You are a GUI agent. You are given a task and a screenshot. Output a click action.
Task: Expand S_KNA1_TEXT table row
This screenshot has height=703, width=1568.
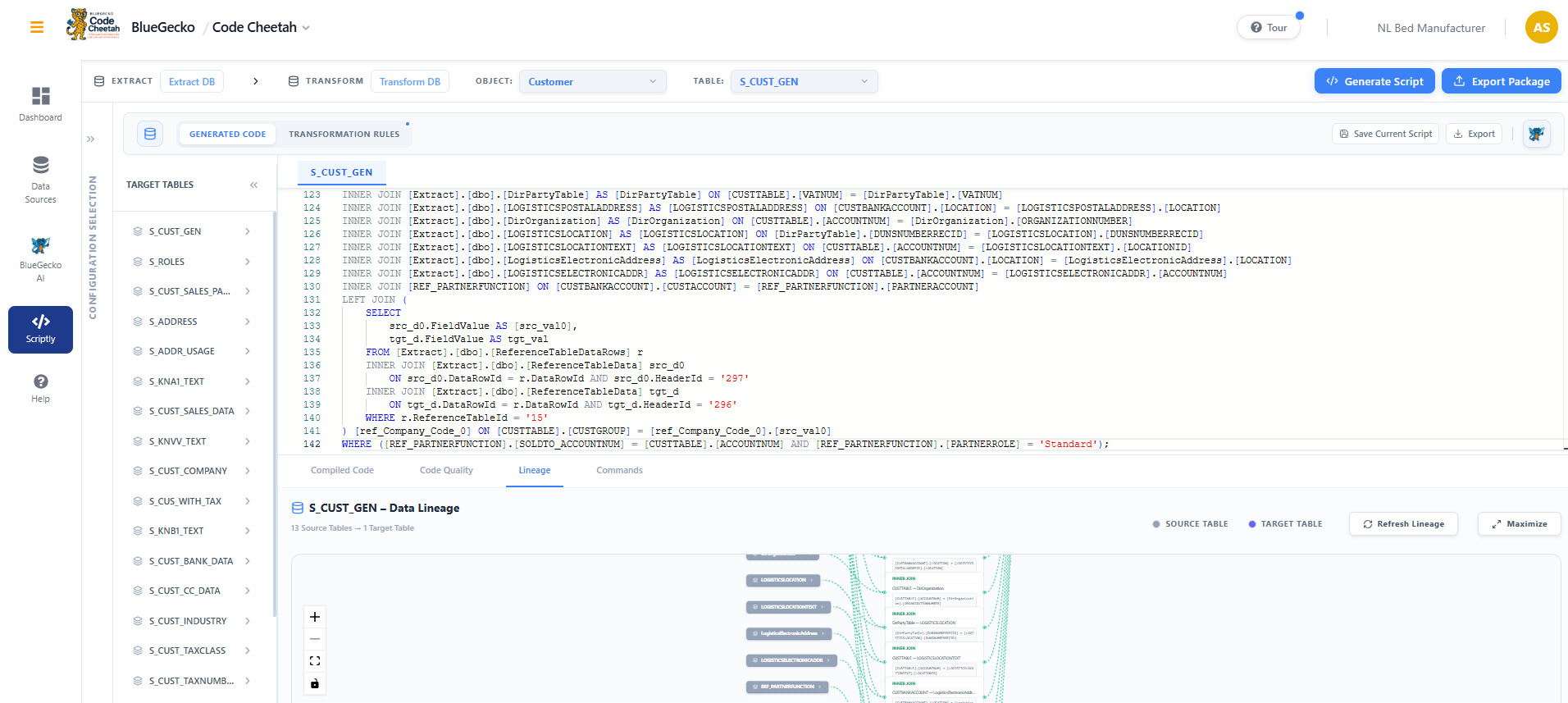click(248, 381)
